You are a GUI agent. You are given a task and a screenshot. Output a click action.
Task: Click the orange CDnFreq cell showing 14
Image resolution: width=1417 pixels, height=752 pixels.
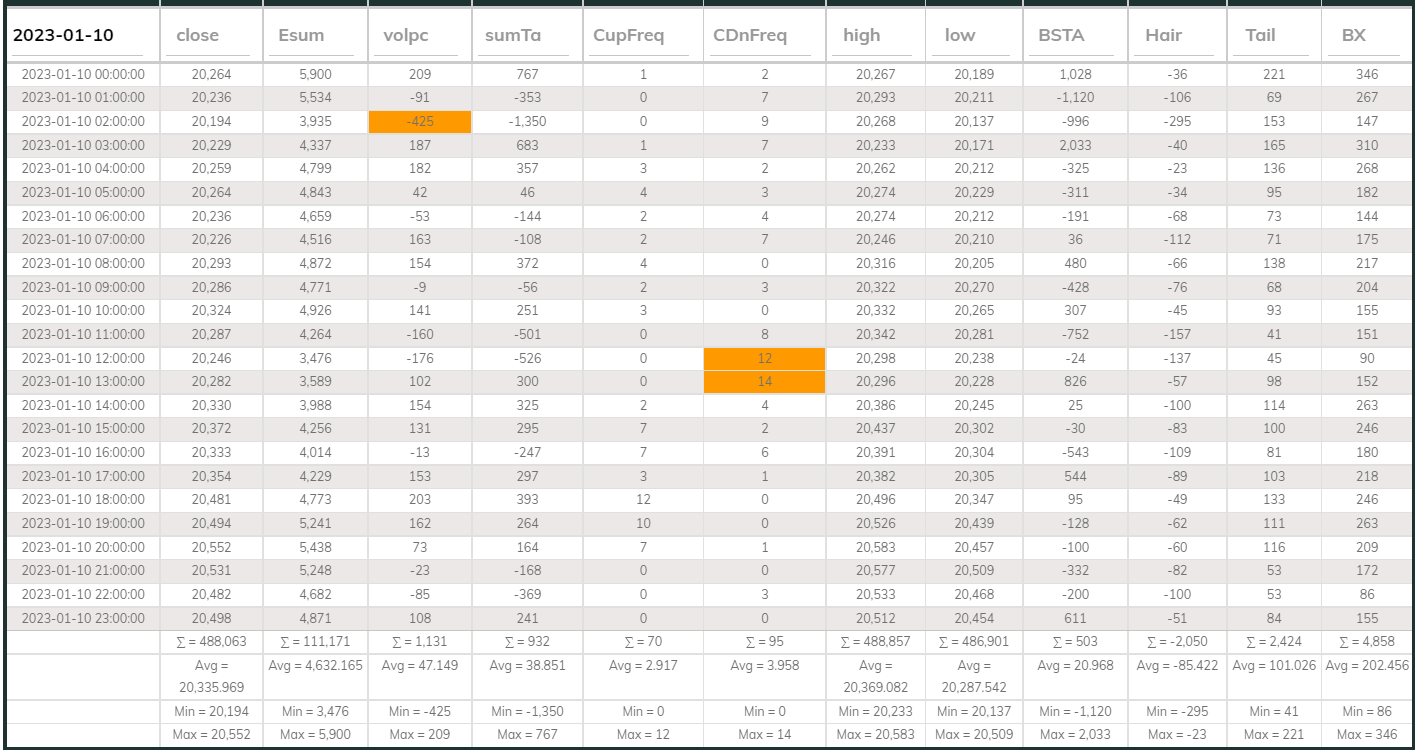click(764, 382)
